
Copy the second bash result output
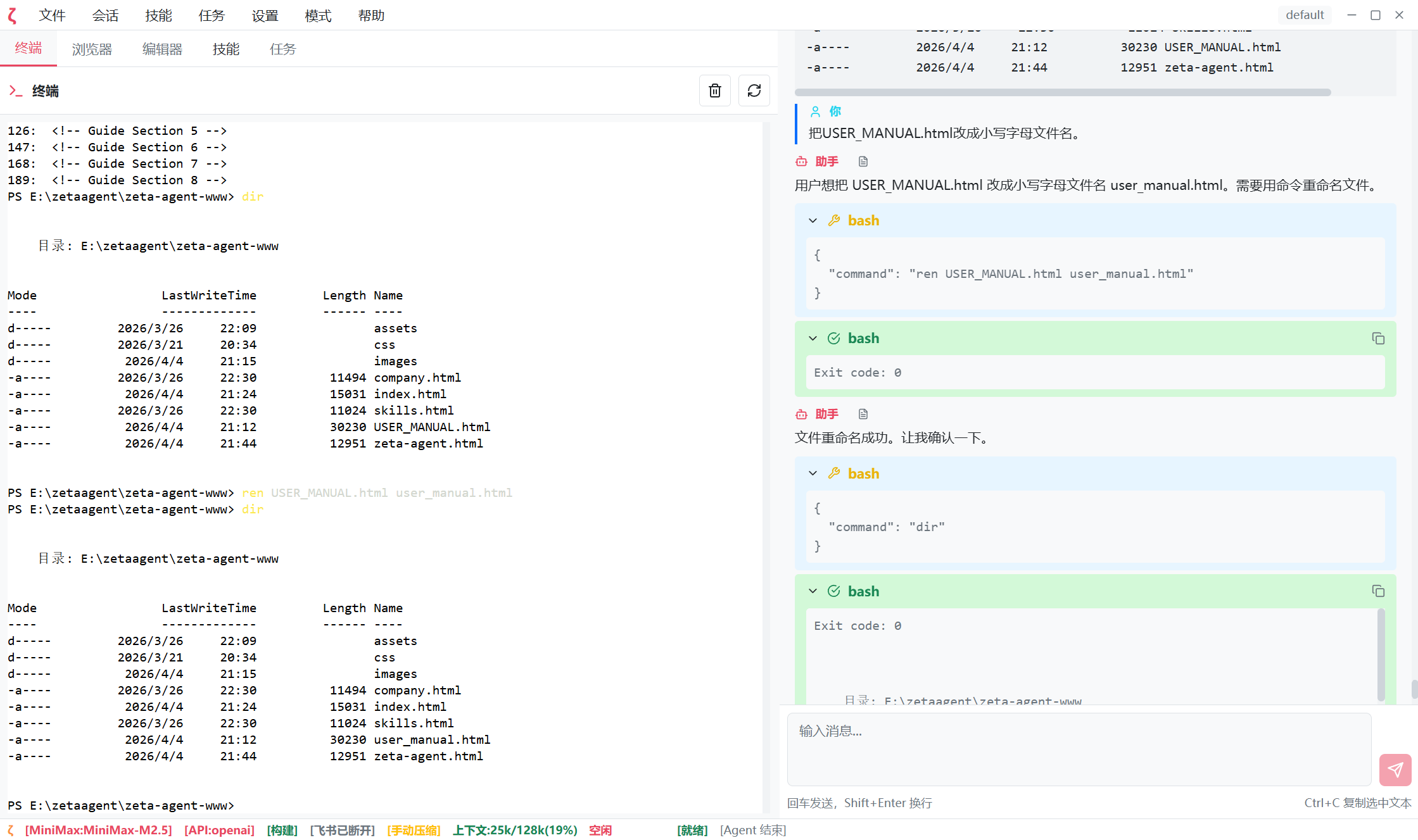tap(1378, 591)
